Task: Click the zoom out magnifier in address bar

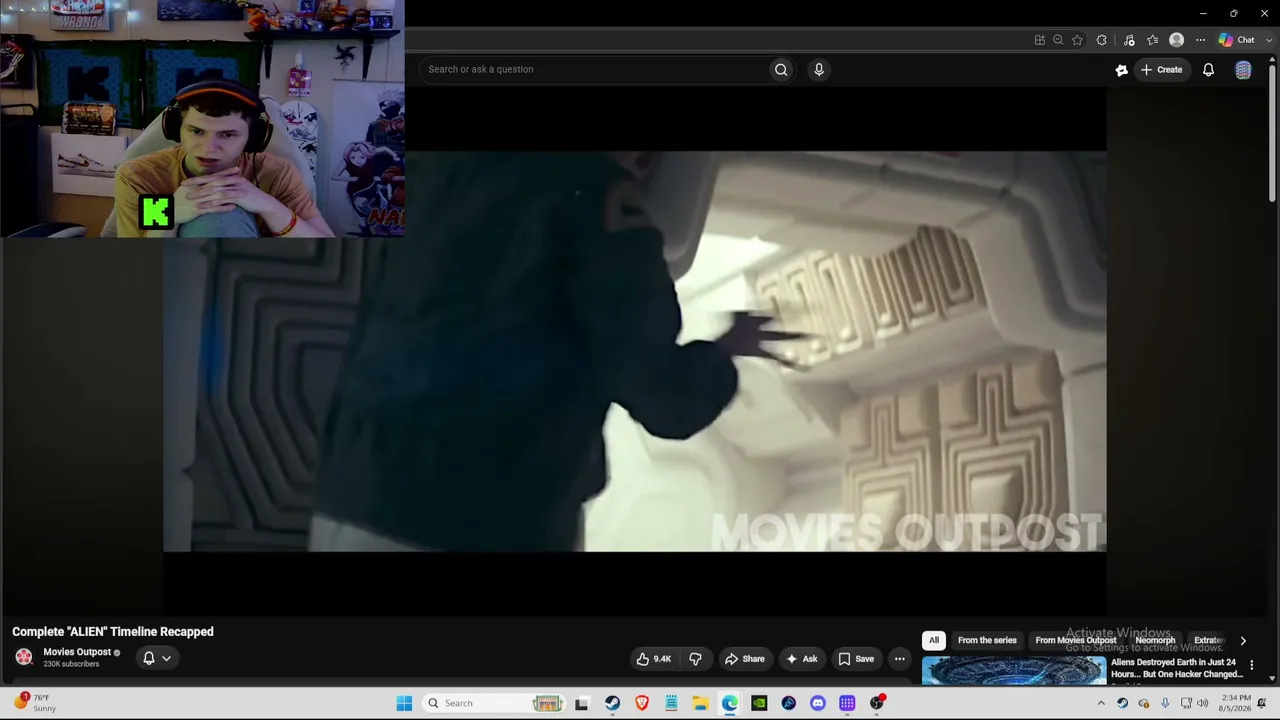Action: pyautogui.click(x=1058, y=40)
